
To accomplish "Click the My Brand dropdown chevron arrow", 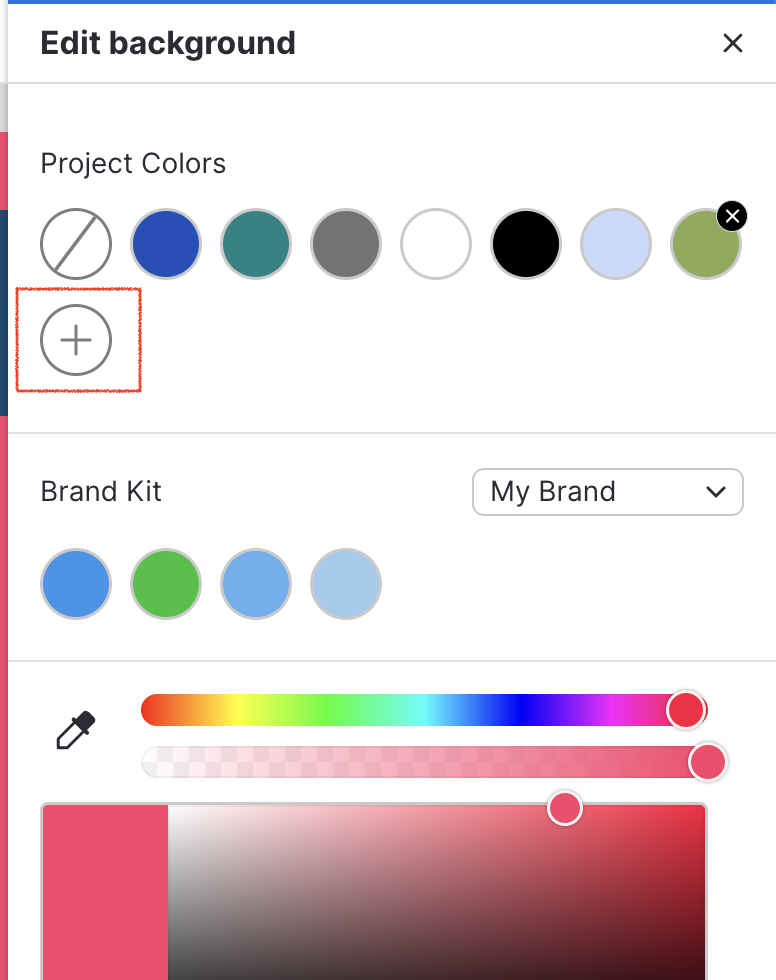I will 716,492.
